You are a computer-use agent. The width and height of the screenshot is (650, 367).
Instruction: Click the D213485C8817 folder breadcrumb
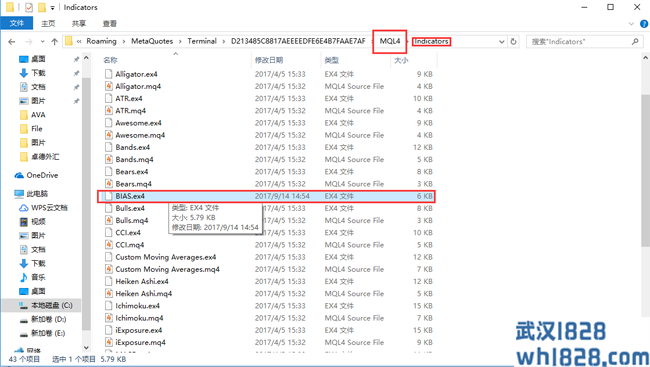(298, 41)
